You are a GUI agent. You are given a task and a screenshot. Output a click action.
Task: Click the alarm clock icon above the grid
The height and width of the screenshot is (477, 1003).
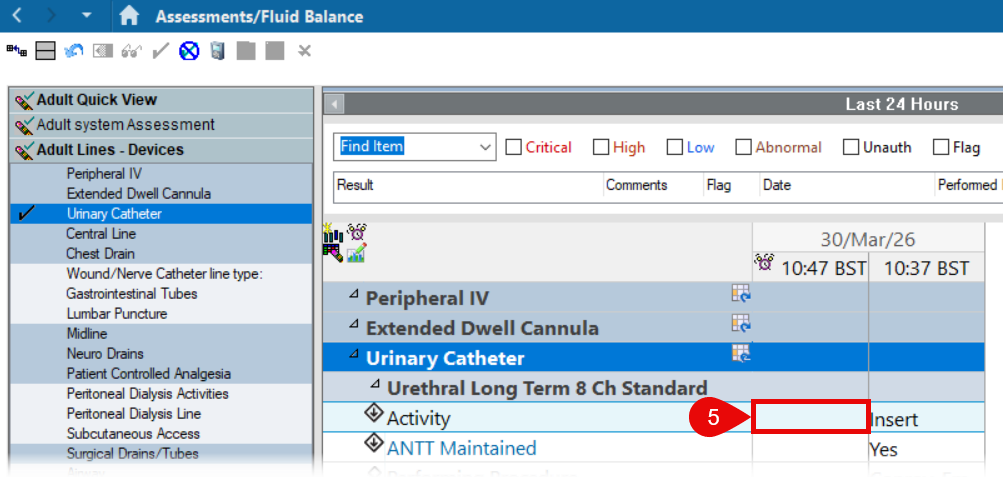[357, 232]
